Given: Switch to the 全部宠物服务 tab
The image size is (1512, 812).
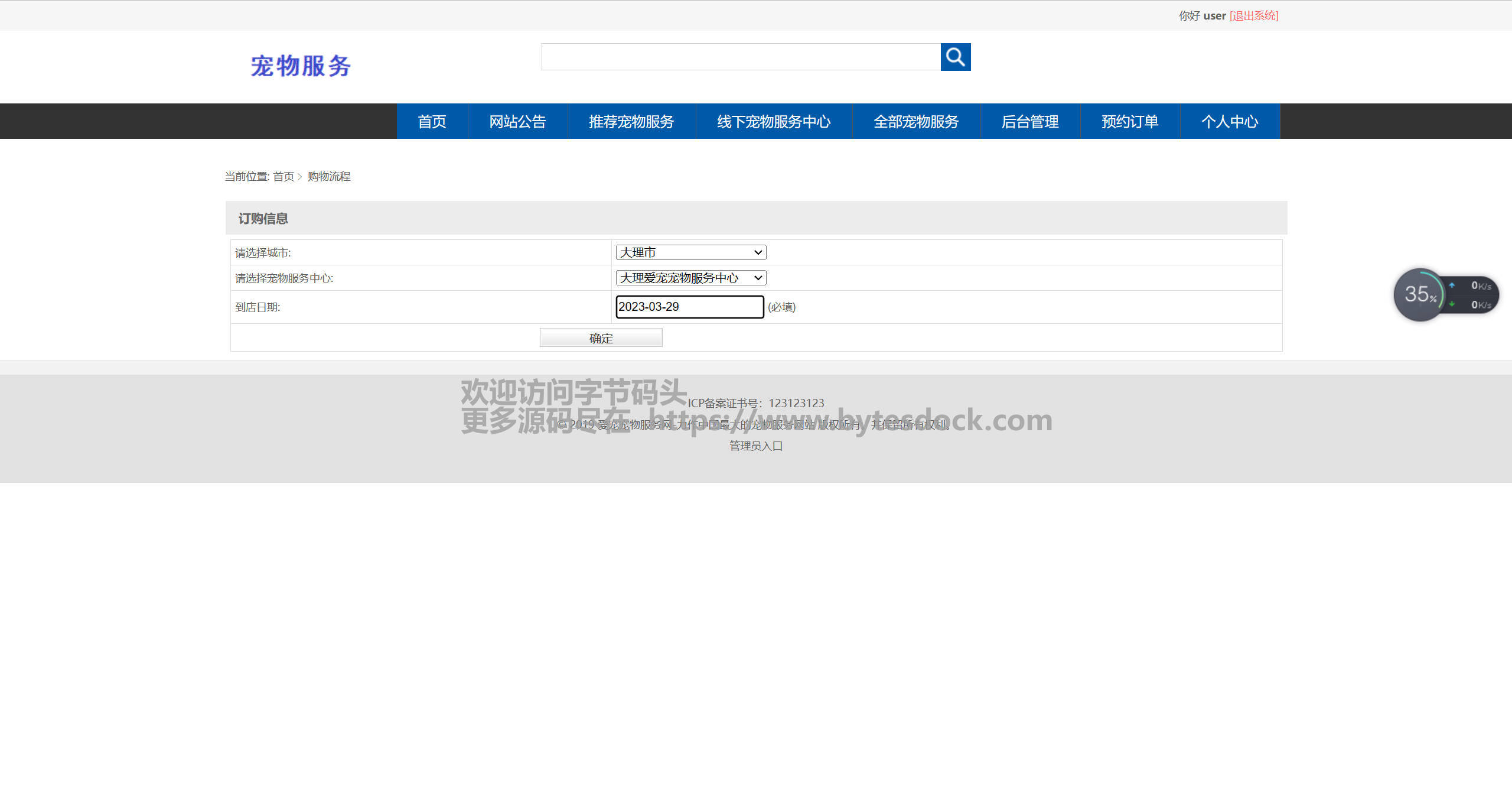Looking at the screenshot, I should pyautogui.click(x=916, y=121).
